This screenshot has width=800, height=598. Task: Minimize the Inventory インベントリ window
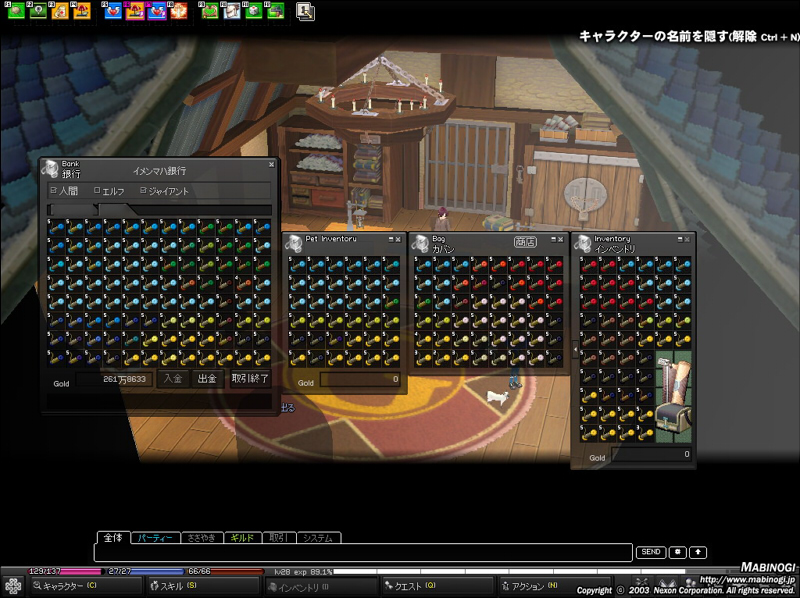680,239
